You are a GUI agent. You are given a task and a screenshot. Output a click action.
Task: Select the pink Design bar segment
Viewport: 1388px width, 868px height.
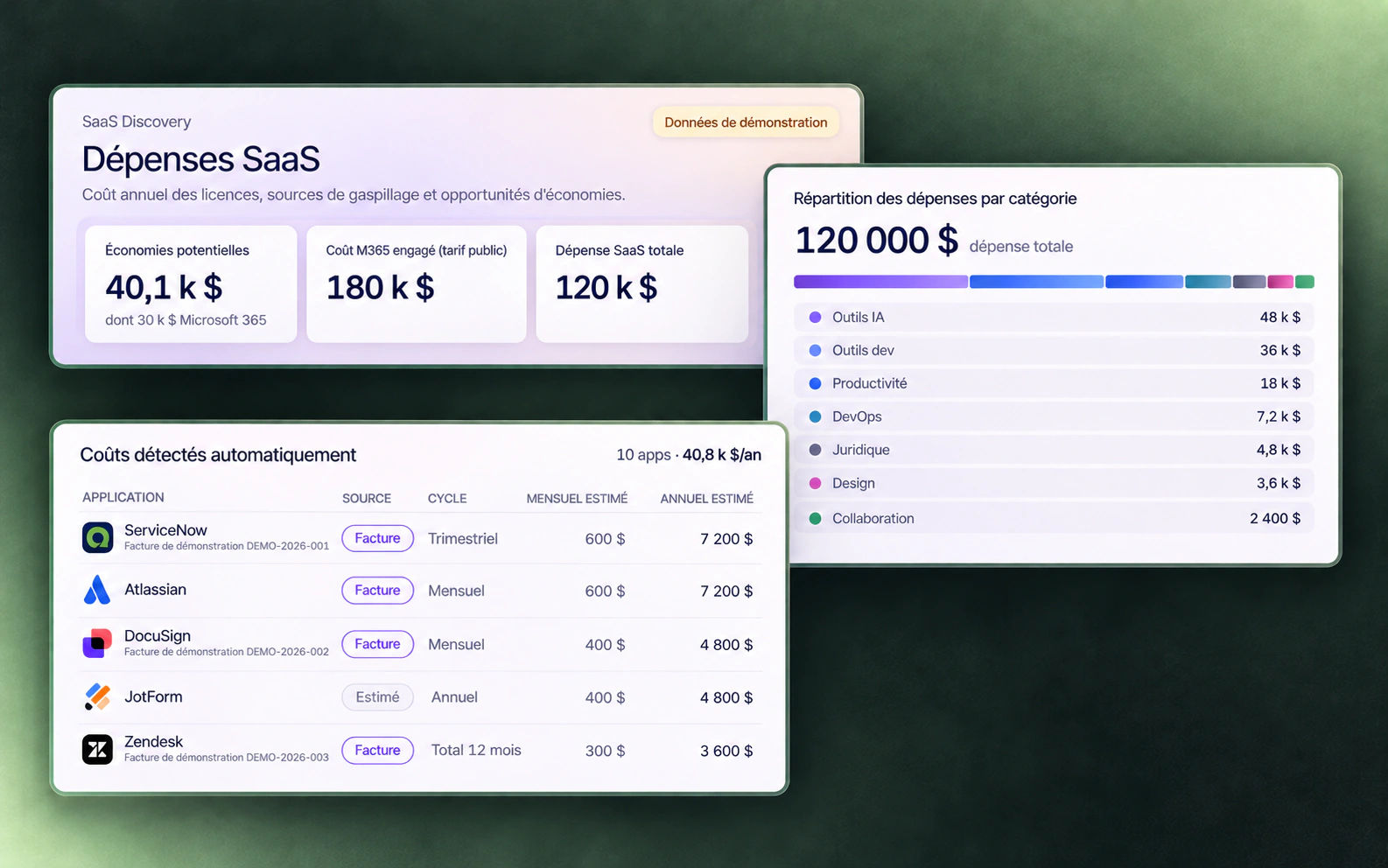pyautogui.click(x=1280, y=282)
